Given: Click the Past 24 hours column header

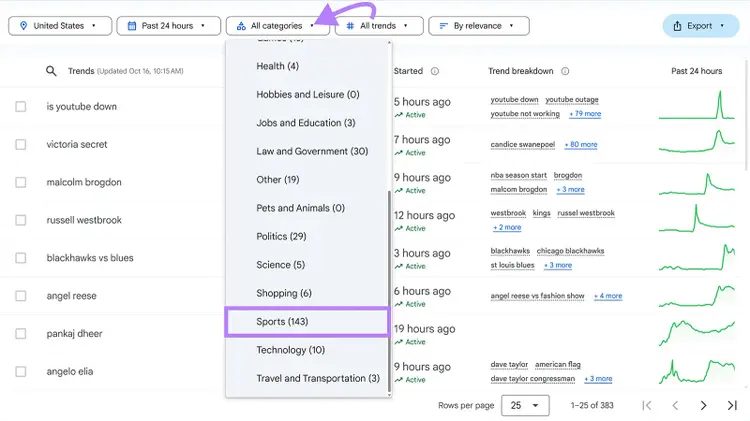Looking at the screenshot, I should pos(696,71).
